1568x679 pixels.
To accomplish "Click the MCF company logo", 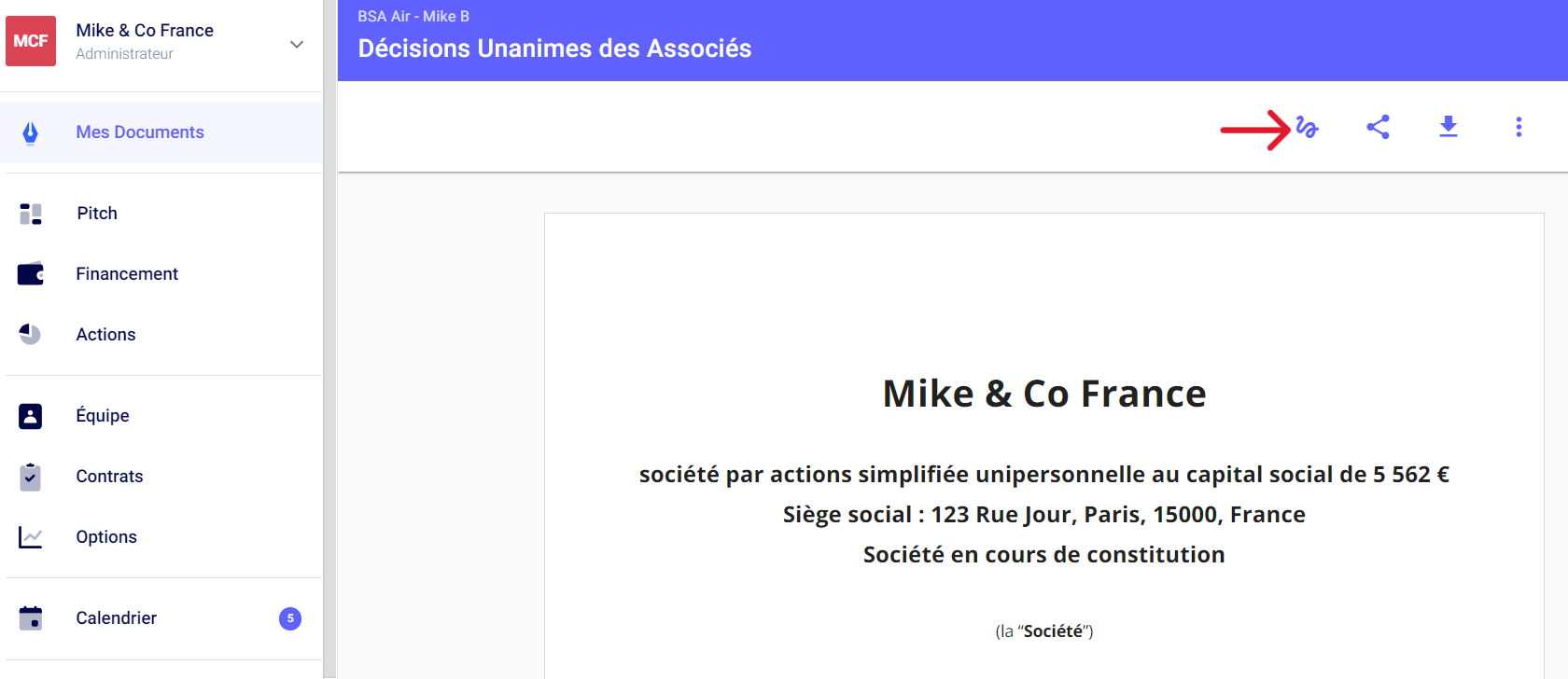I will coord(31,41).
